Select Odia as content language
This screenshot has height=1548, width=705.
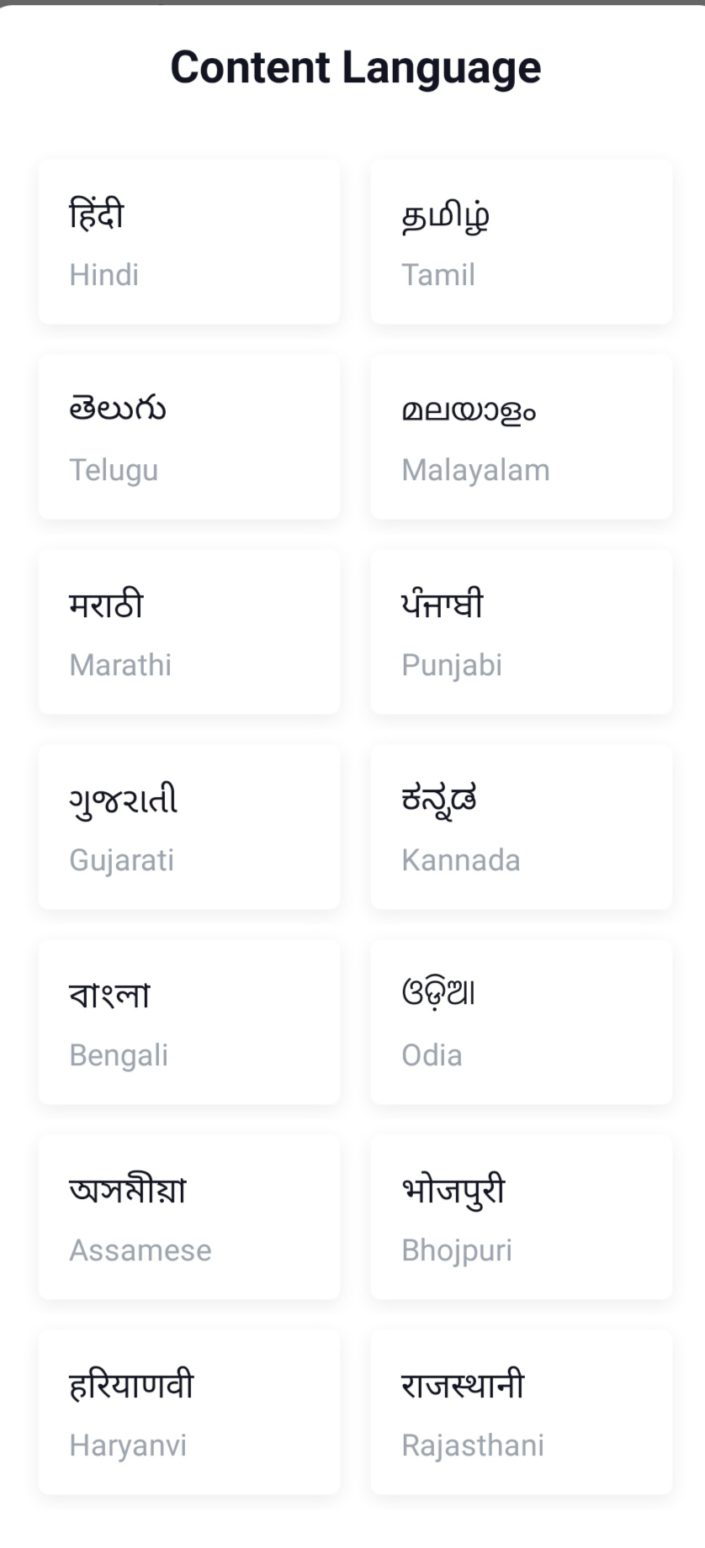pyautogui.click(x=521, y=1022)
